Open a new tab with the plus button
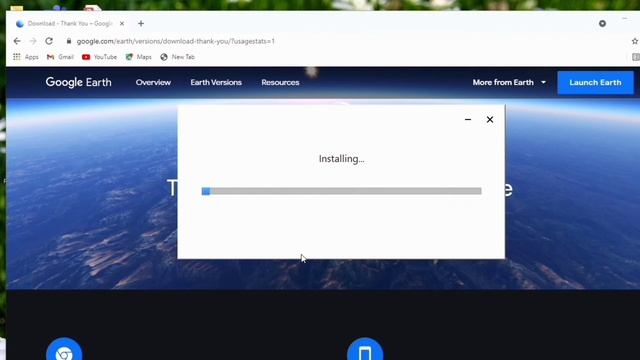The image size is (640, 360). click(141, 24)
